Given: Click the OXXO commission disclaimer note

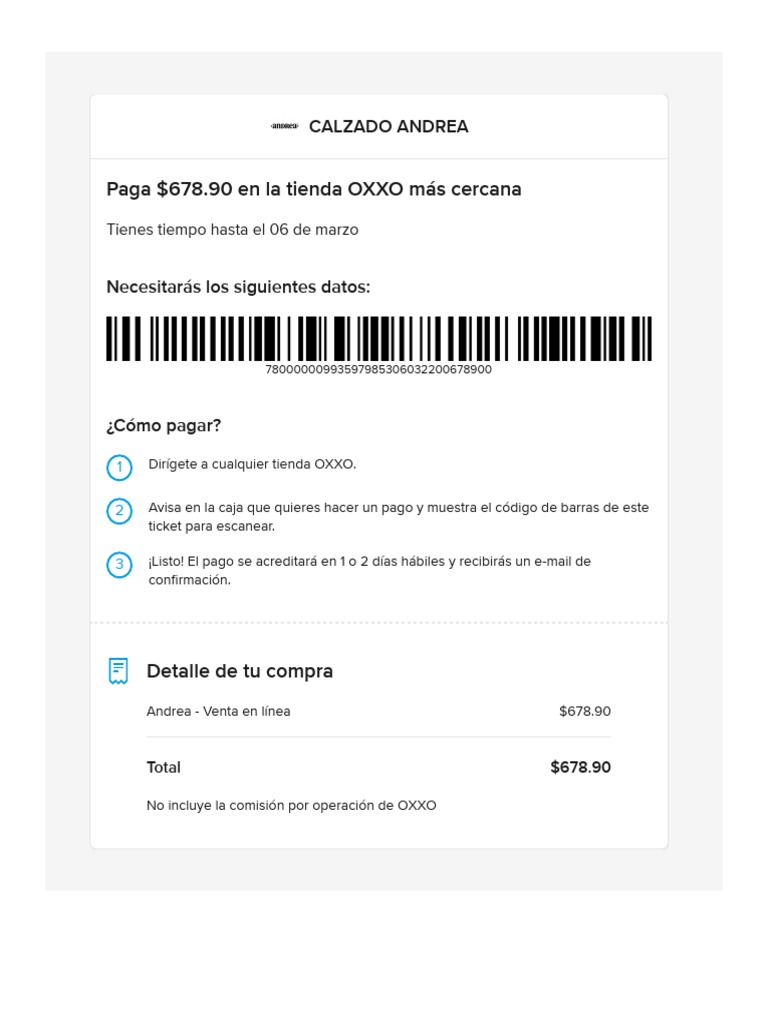Looking at the screenshot, I should pos(291,805).
